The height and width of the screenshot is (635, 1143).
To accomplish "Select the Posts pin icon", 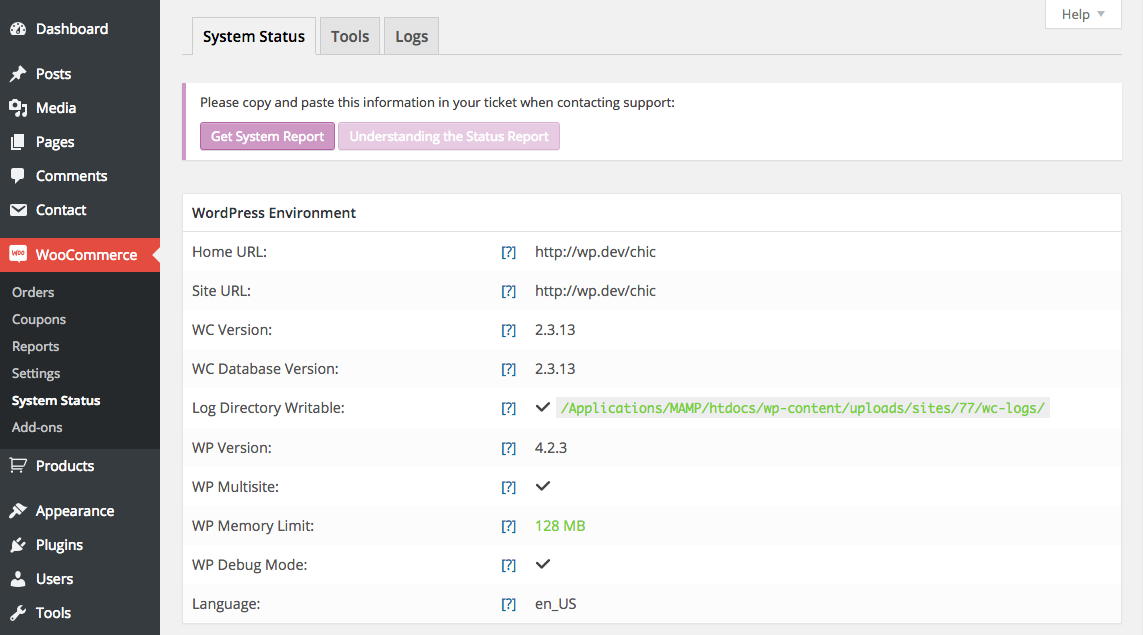I will point(18,73).
